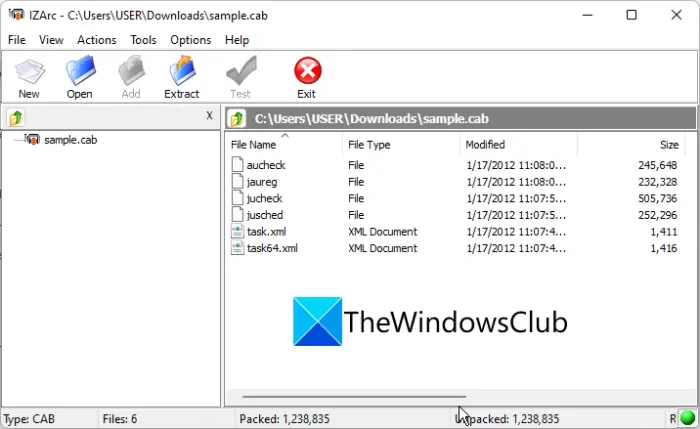The height and width of the screenshot is (429, 700).
Task: Click the greyed Add toolbar icon
Action: 131,71
